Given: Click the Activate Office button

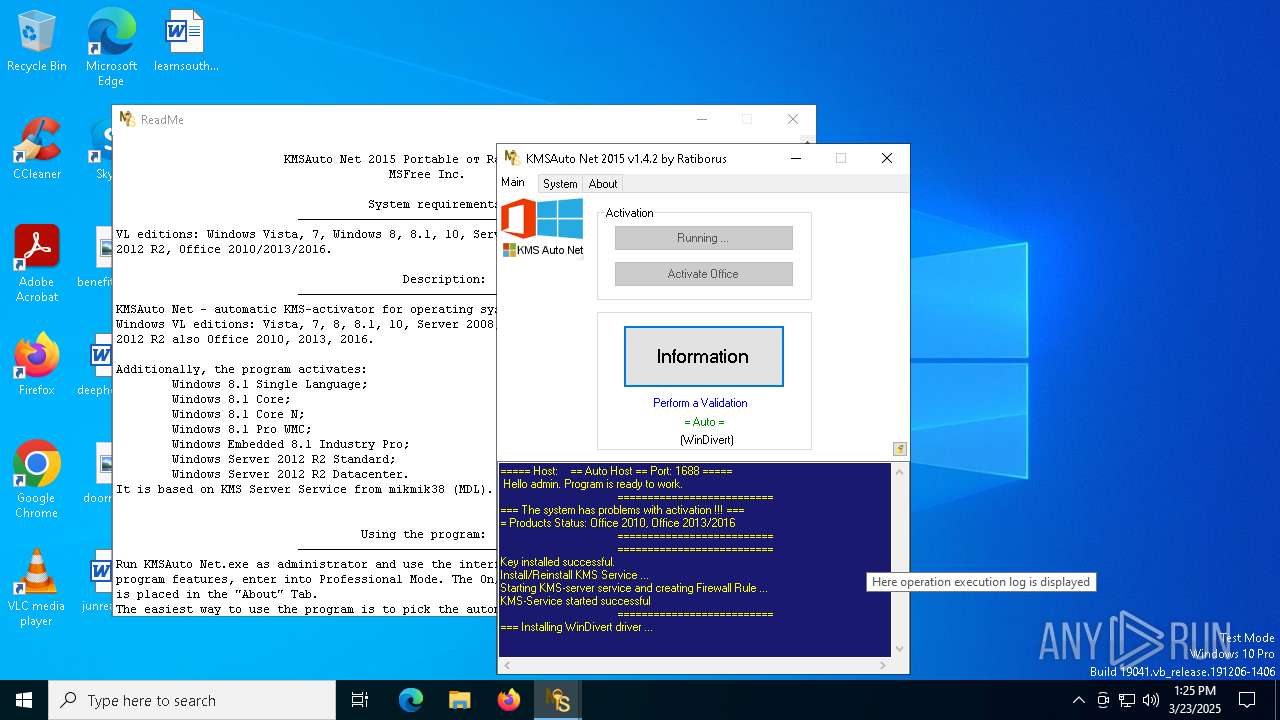Looking at the screenshot, I should [x=703, y=274].
